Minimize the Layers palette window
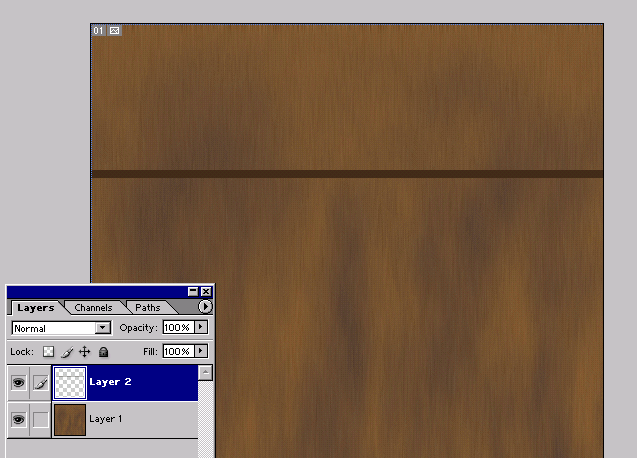This screenshot has width=637, height=458. point(193,291)
